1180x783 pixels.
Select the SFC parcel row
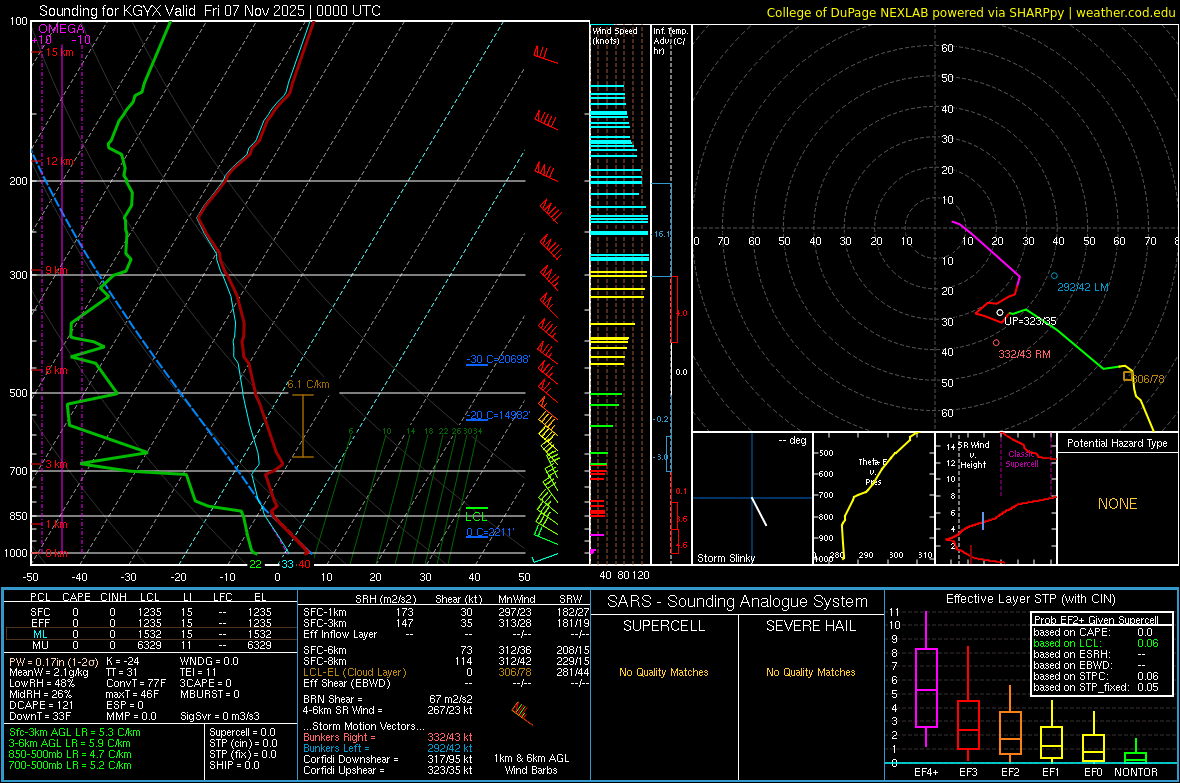151,612
